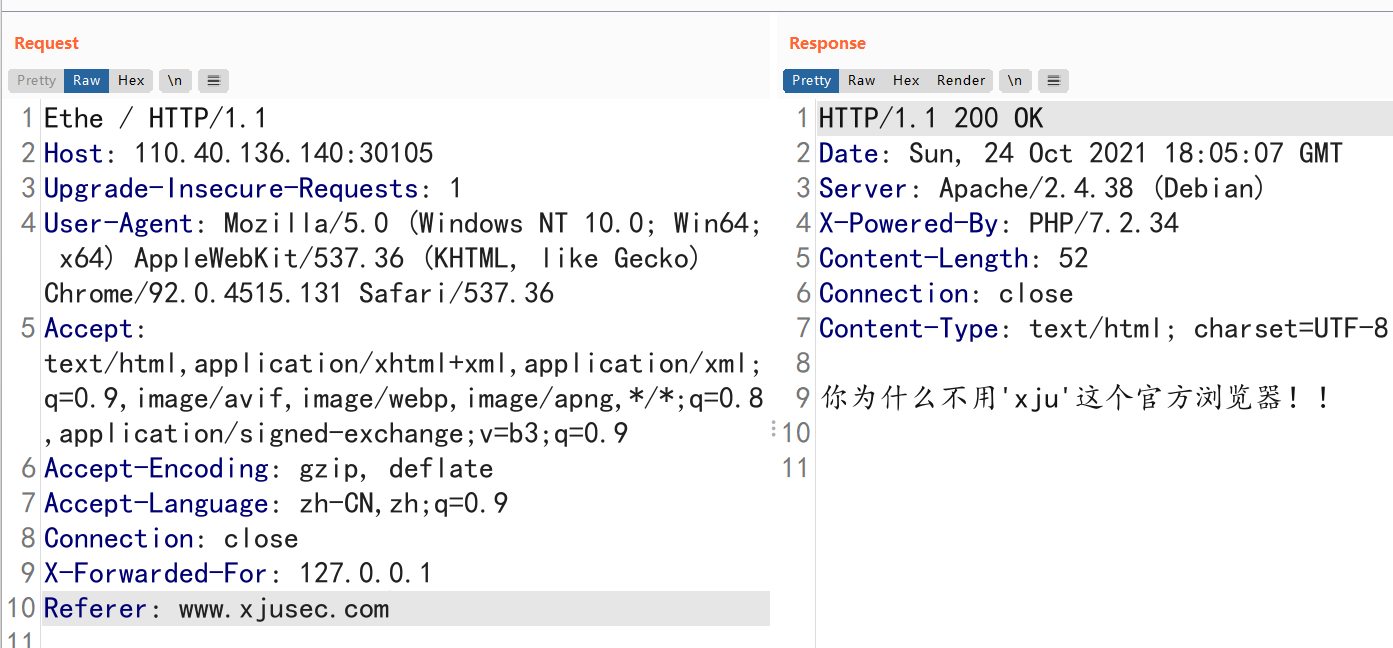Click the Request panel title label
Screen dimensions: 1393x648
click(x=44, y=43)
